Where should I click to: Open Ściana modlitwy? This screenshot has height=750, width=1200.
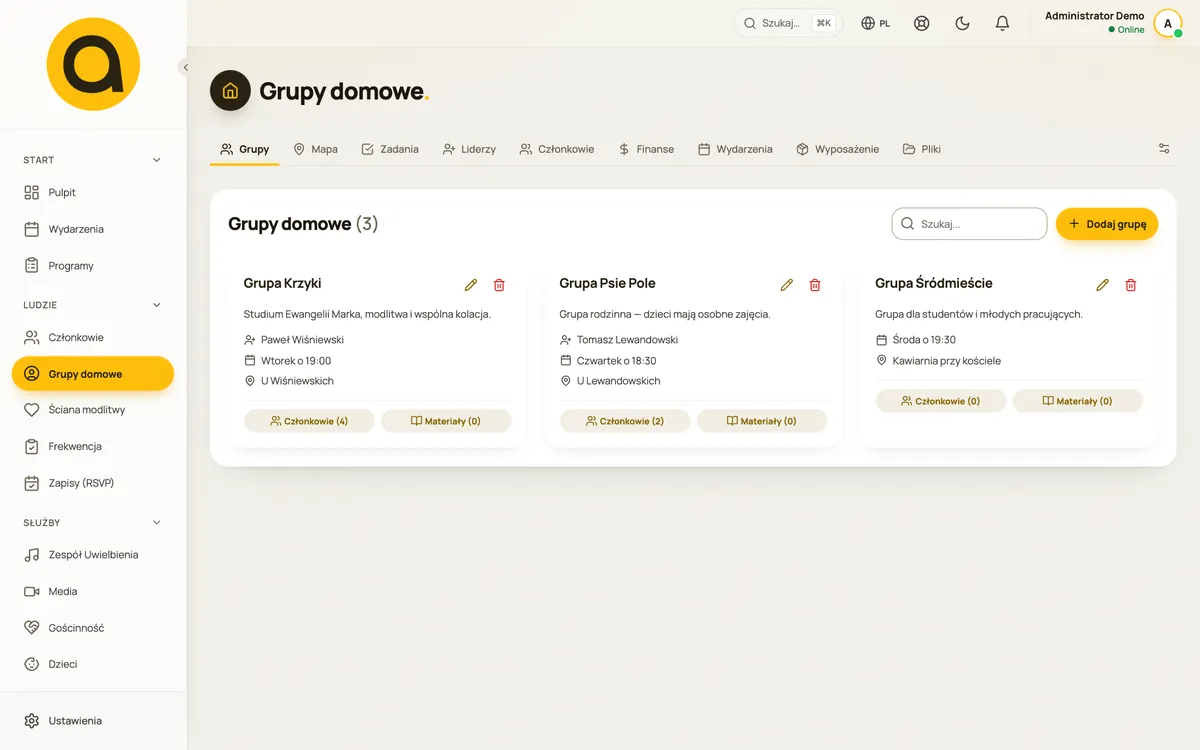coord(93,410)
